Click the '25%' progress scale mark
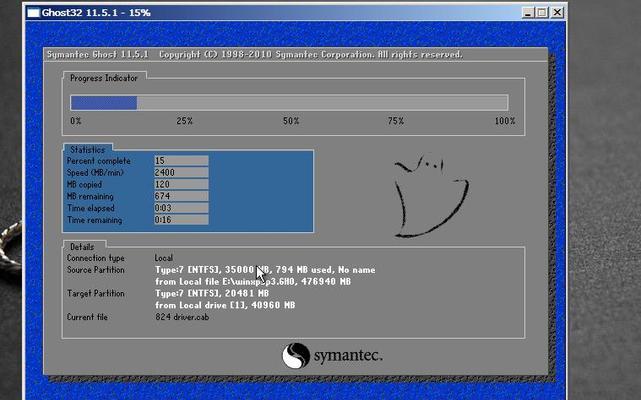 coord(184,121)
